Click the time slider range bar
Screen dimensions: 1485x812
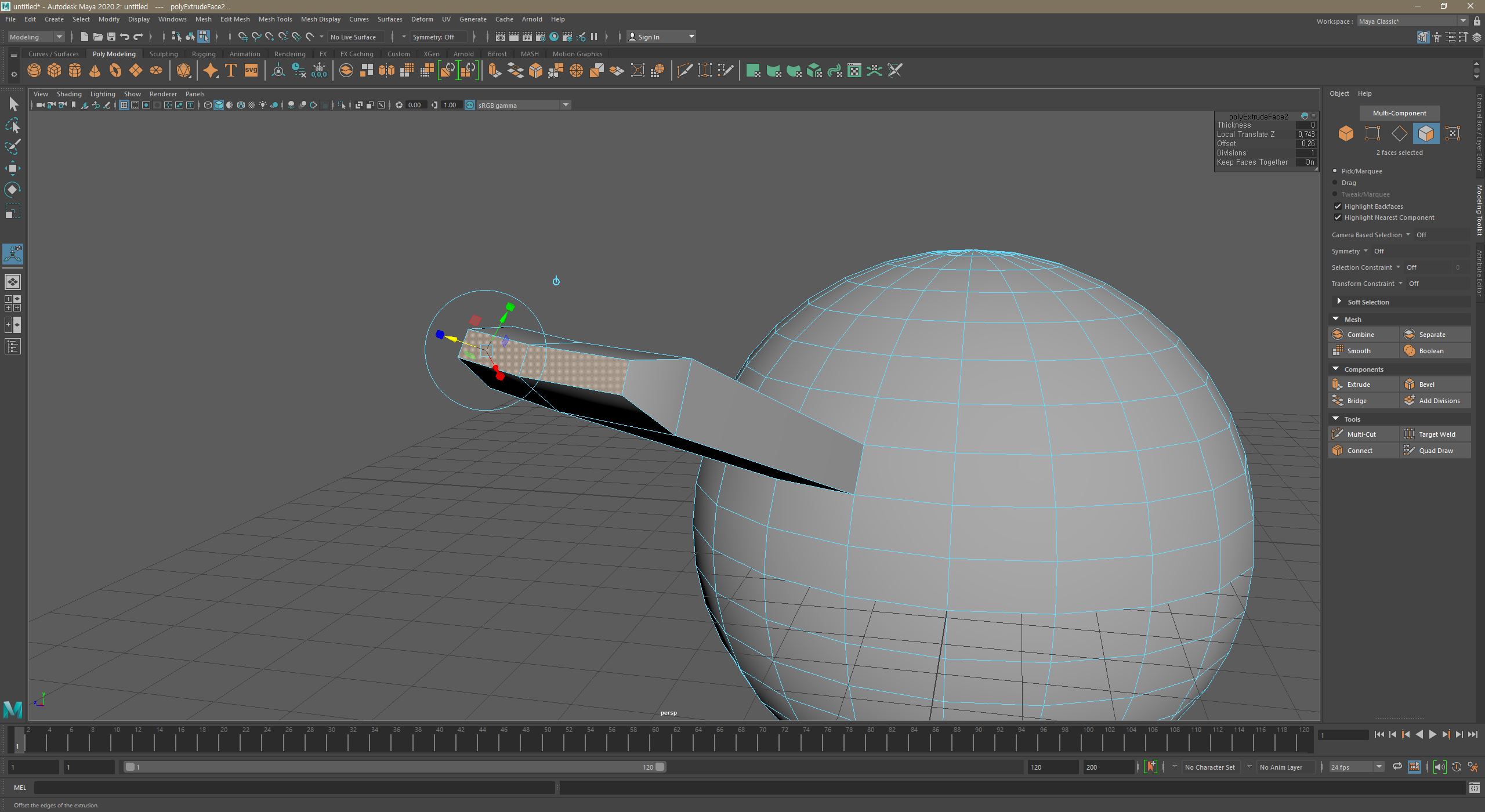tap(394, 767)
